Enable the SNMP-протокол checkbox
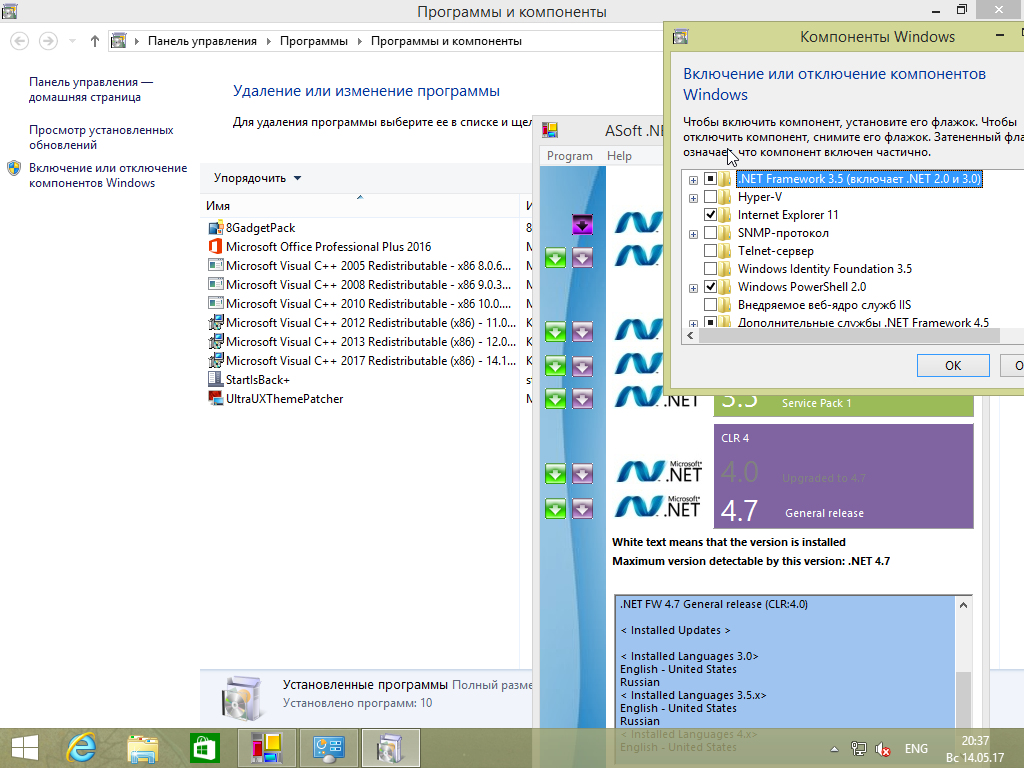 point(711,232)
